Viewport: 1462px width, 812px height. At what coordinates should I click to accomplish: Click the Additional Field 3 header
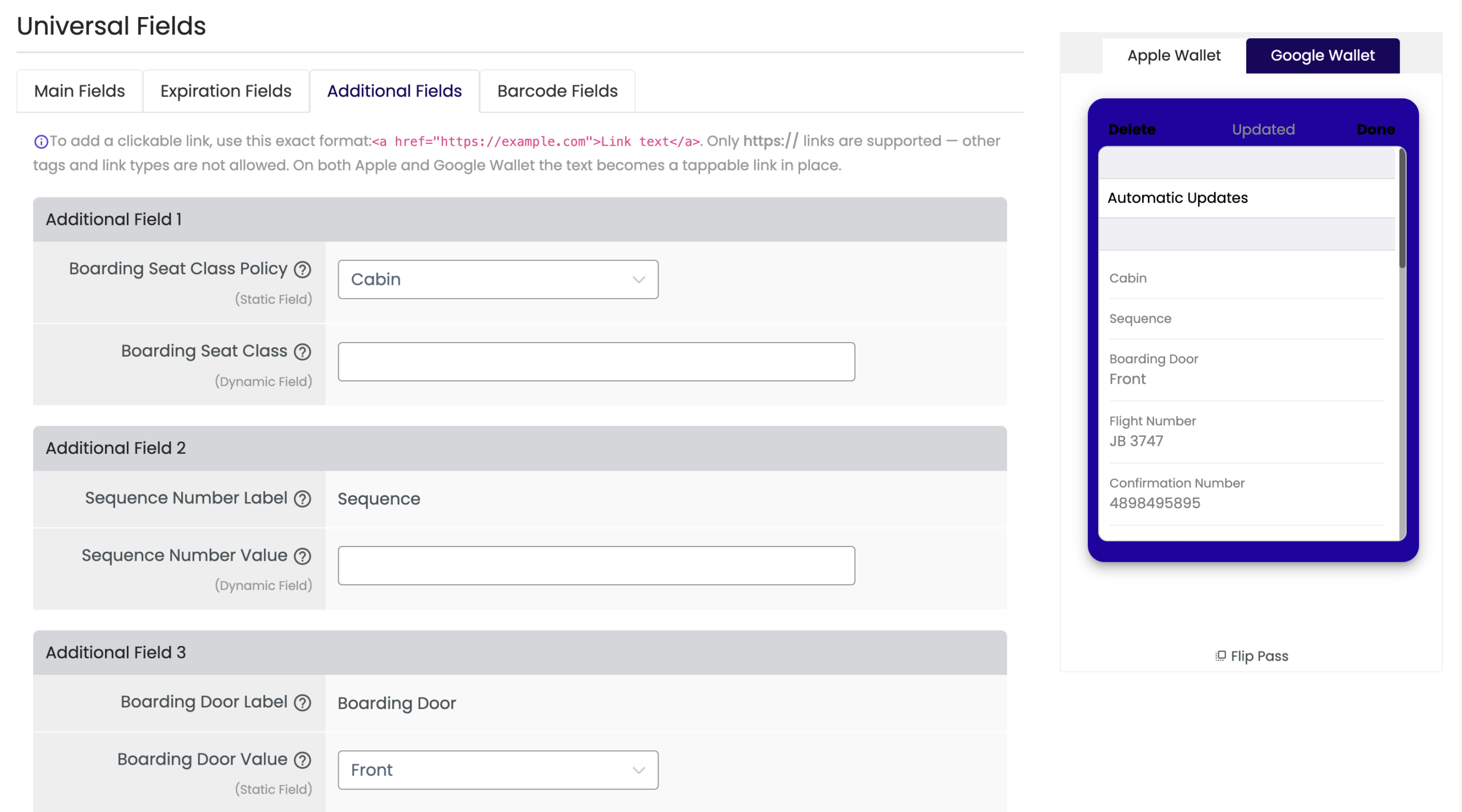520,653
